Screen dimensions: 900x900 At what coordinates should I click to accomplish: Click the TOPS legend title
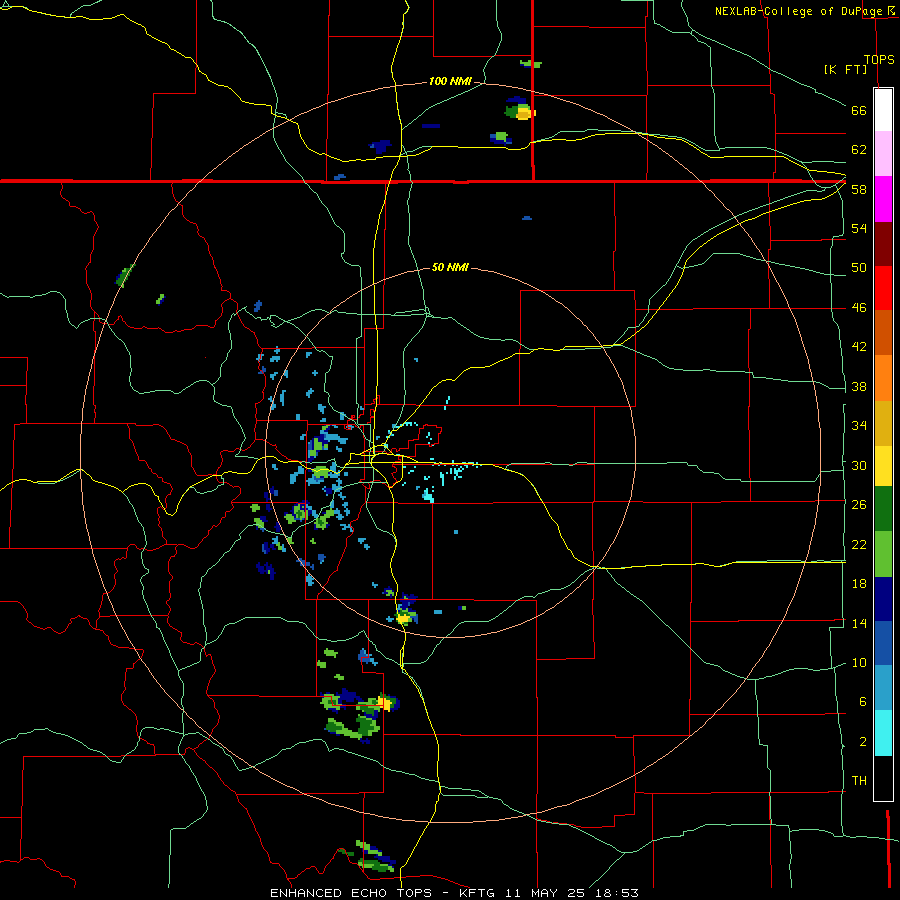(x=879, y=59)
